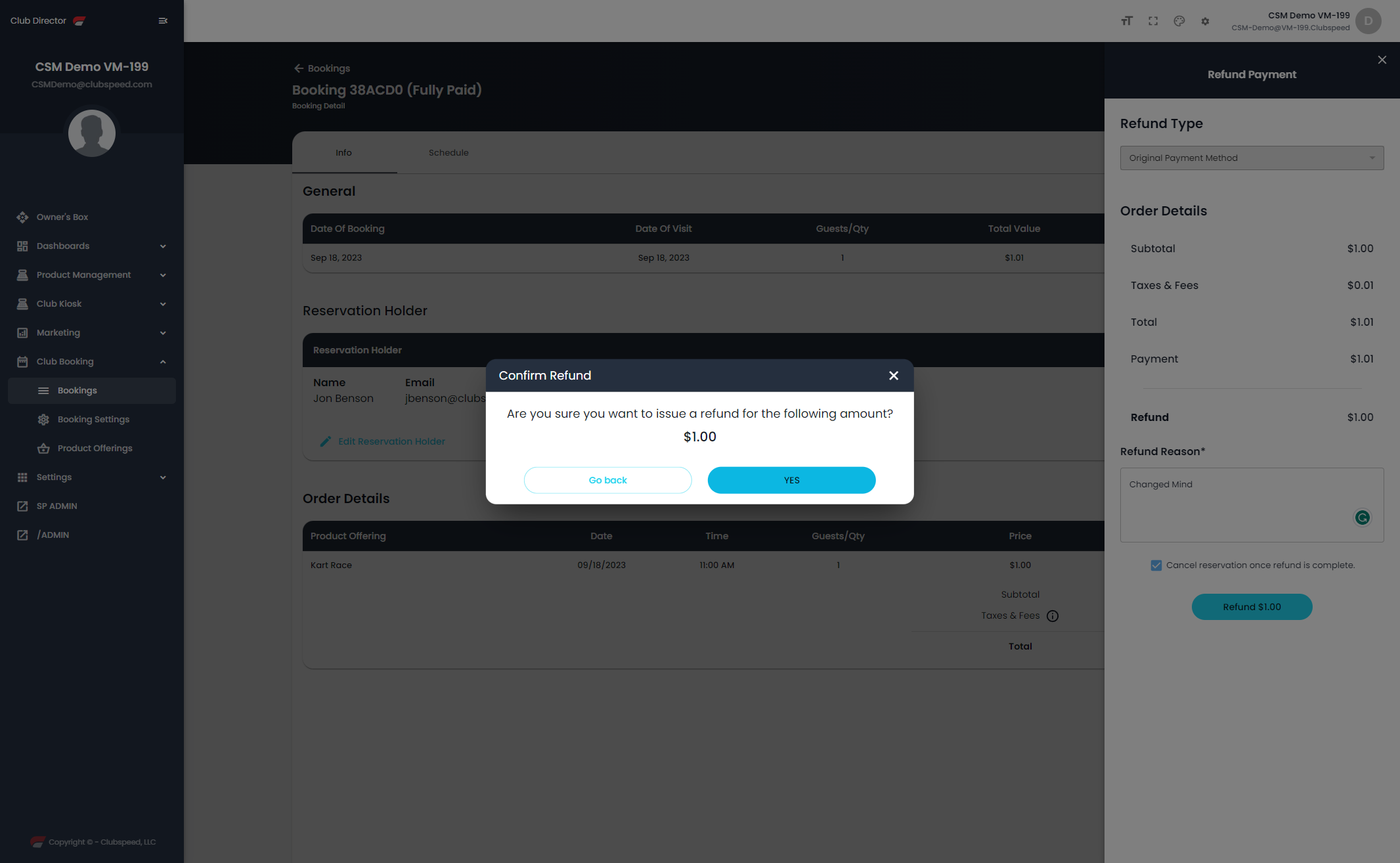Expand the Product Management chevron
The width and height of the screenshot is (1400, 863).
pos(163,275)
